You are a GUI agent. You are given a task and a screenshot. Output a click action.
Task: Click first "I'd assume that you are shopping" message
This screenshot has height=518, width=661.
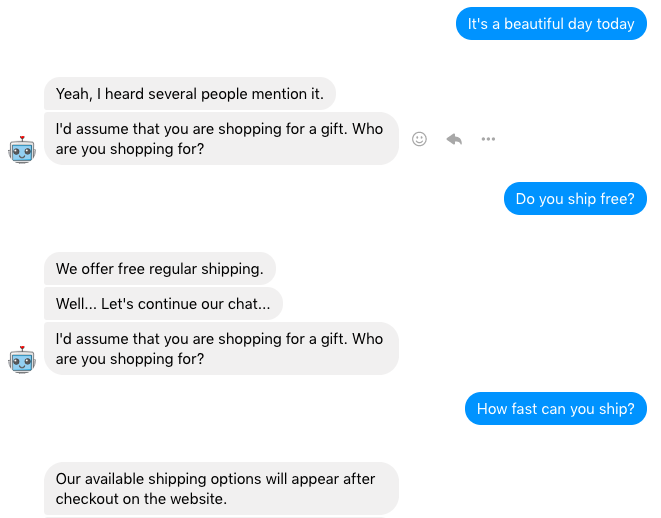pos(221,139)
